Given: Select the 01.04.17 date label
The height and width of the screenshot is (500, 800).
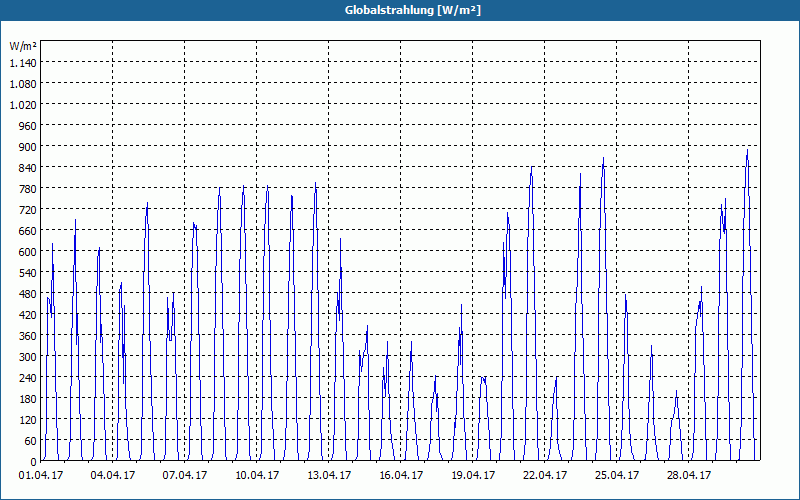Looking at the screenshot, I should [41, 476].
